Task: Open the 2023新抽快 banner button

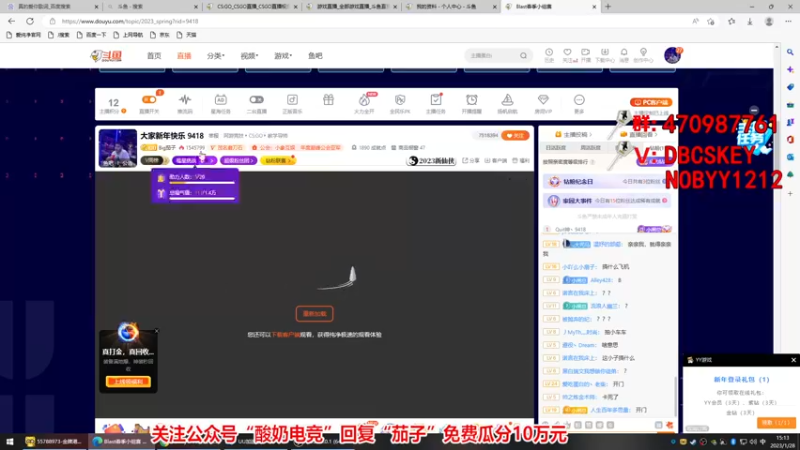Action: coord(432,161)
